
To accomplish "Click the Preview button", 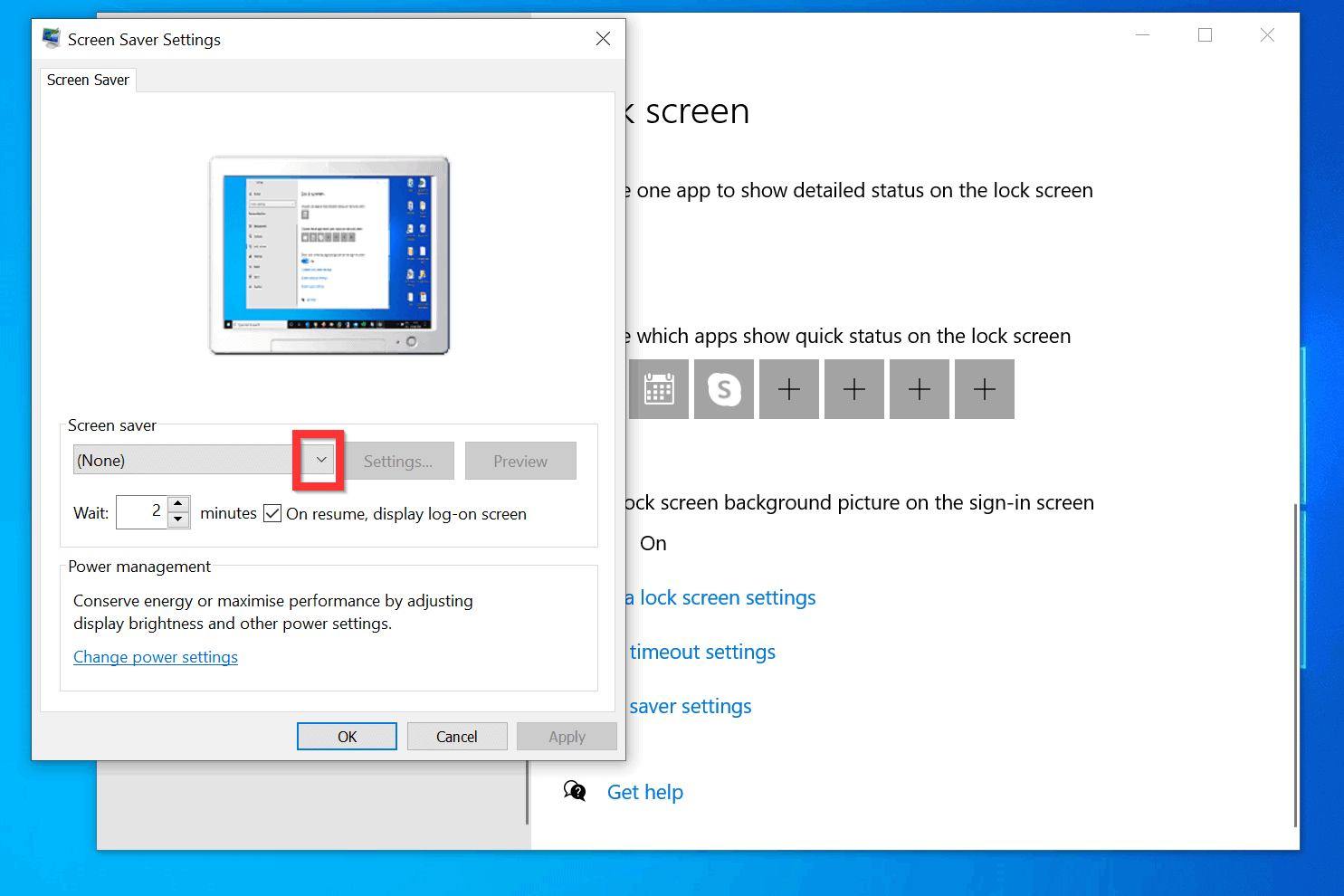I will pos(520,460).
